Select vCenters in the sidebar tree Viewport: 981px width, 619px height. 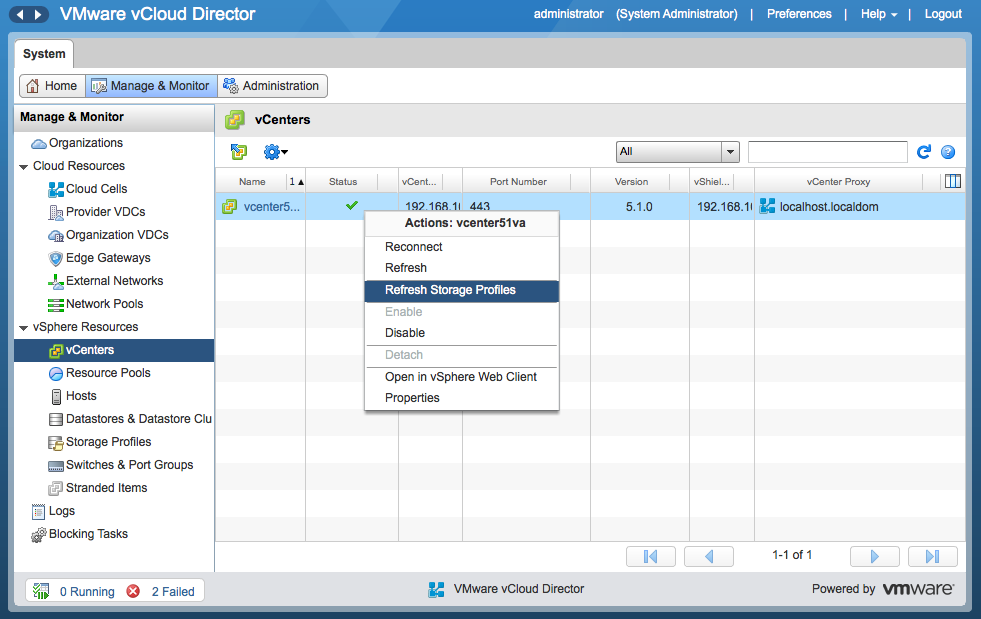pos(114,350)
